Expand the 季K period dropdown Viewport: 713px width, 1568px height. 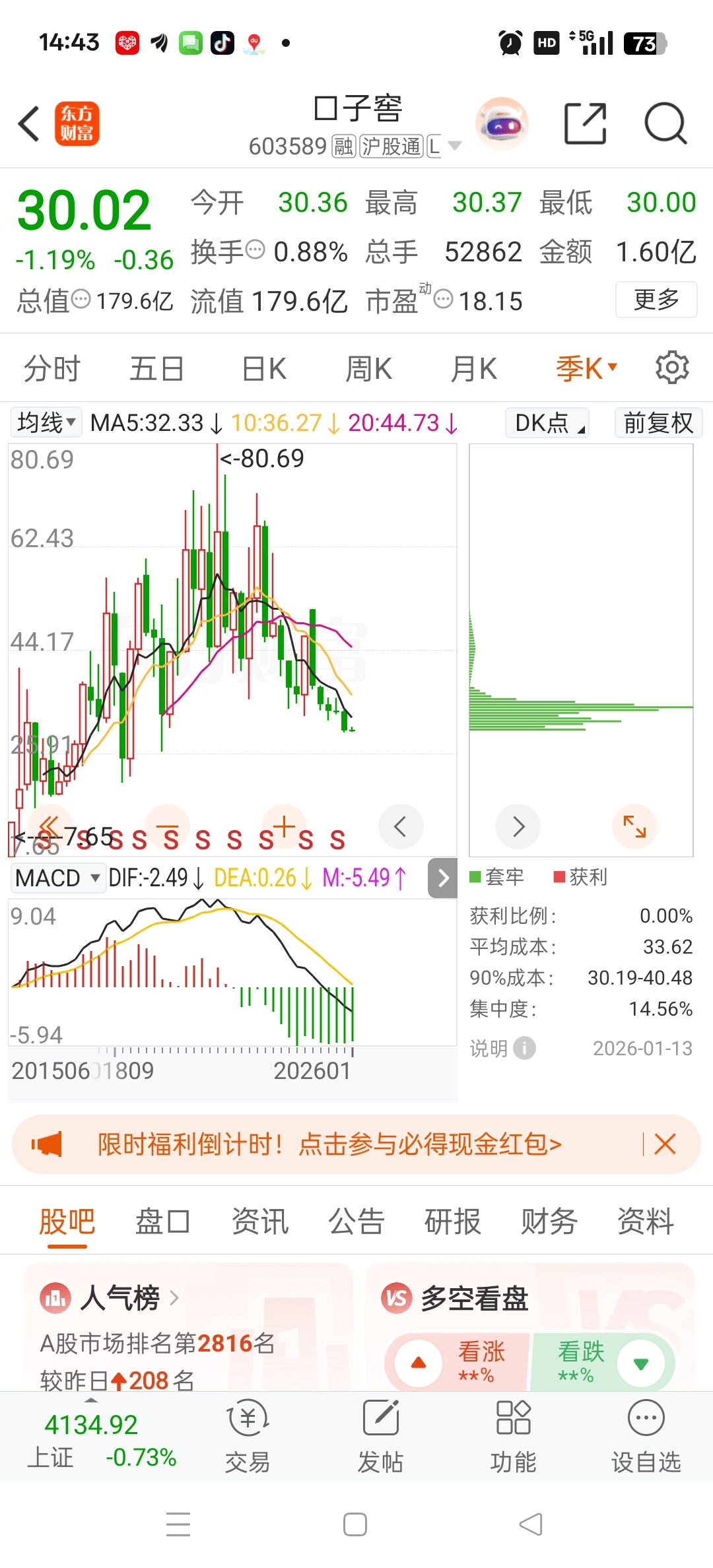pyautogui.click(x=586, y=368)
